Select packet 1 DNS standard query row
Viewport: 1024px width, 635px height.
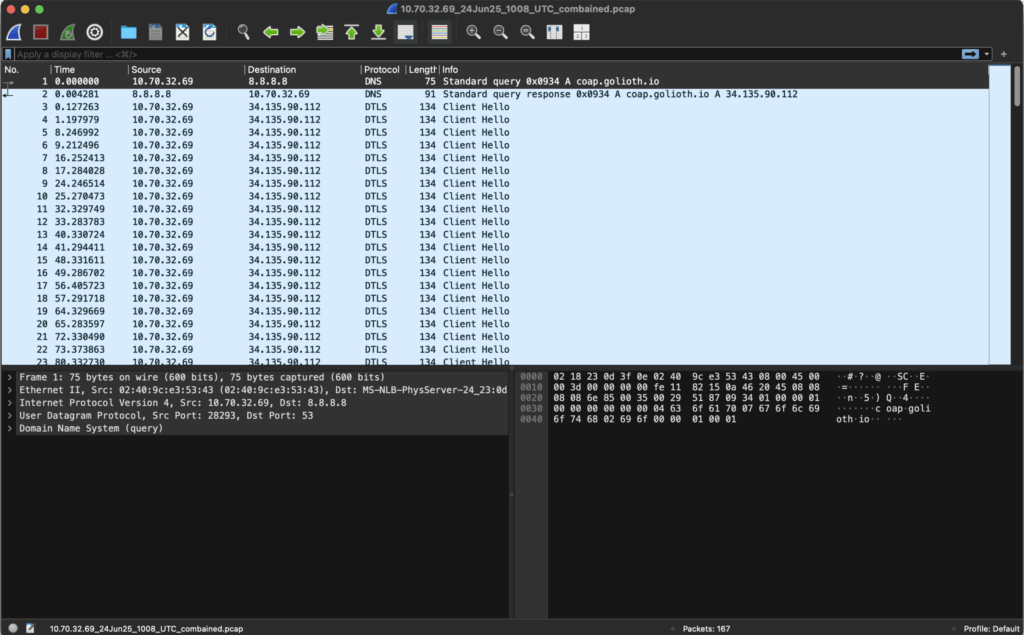(495, 82)
